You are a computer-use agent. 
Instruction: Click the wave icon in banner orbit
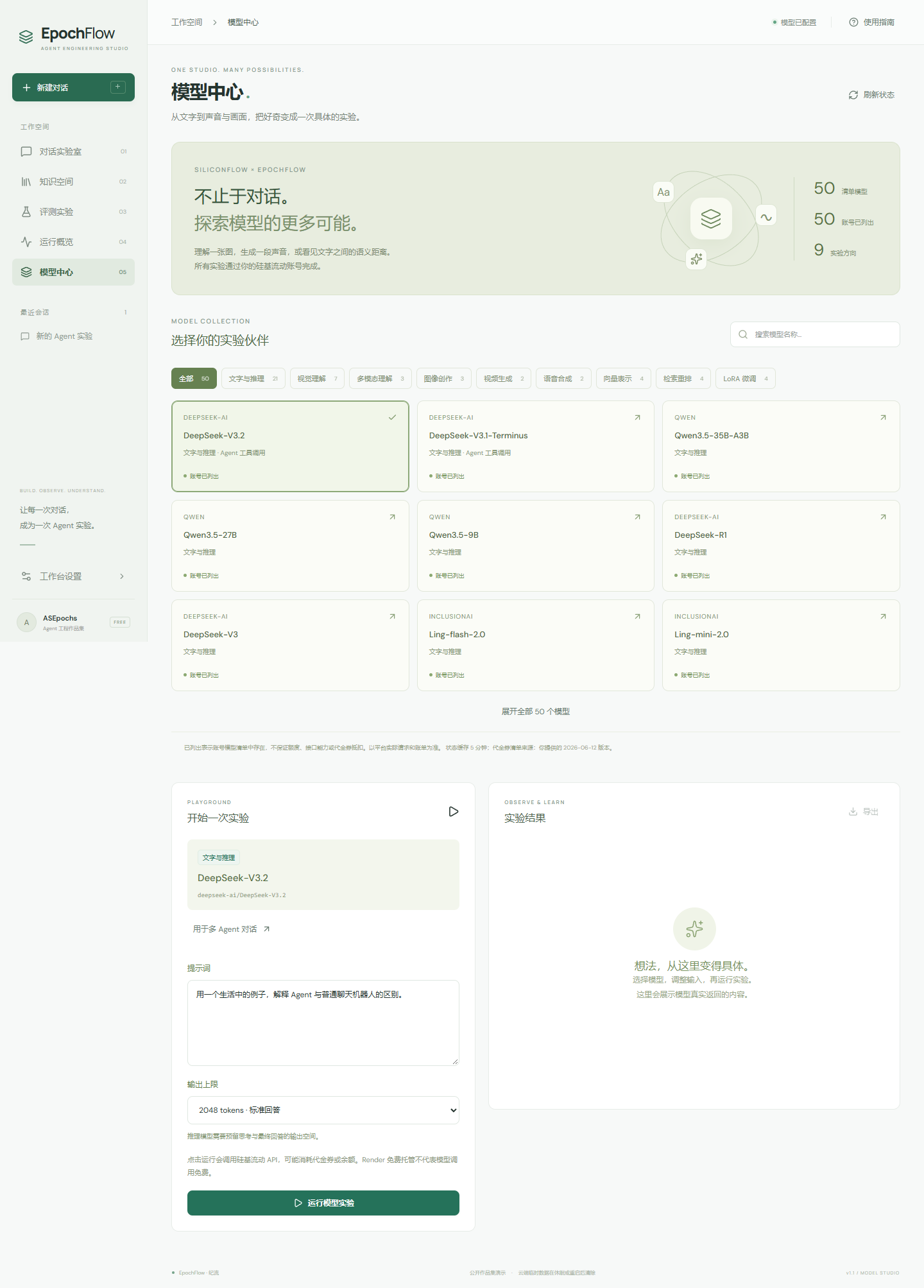tap(766, 217)
